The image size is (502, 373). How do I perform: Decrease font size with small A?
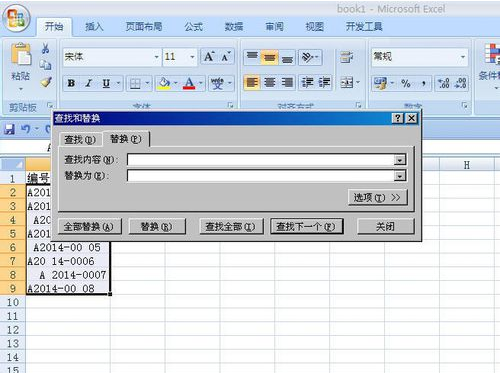coord(226,57)
